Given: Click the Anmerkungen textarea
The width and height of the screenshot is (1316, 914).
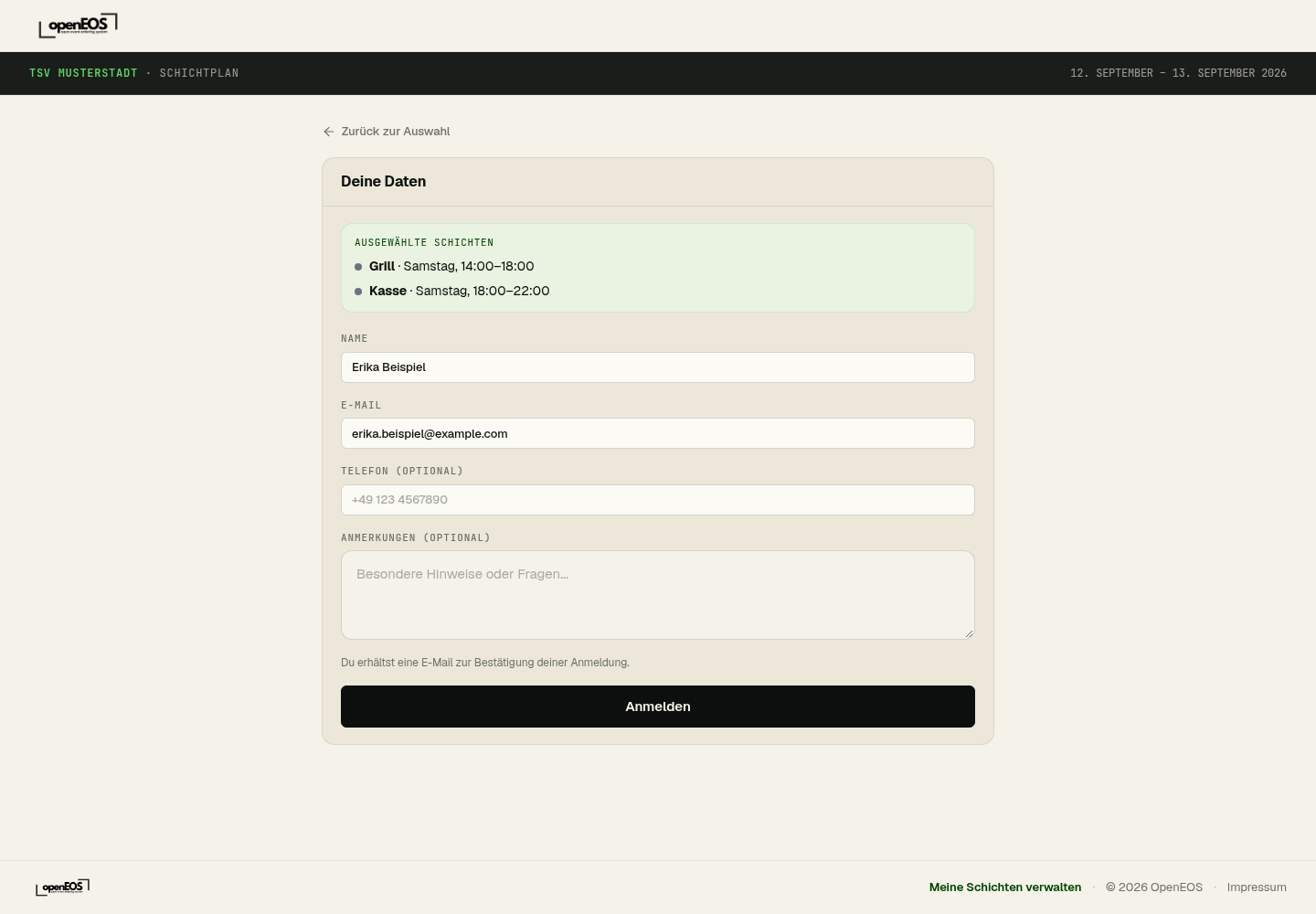Looking at the screenshot, I should pyautogui.click(x=658, y=595).
